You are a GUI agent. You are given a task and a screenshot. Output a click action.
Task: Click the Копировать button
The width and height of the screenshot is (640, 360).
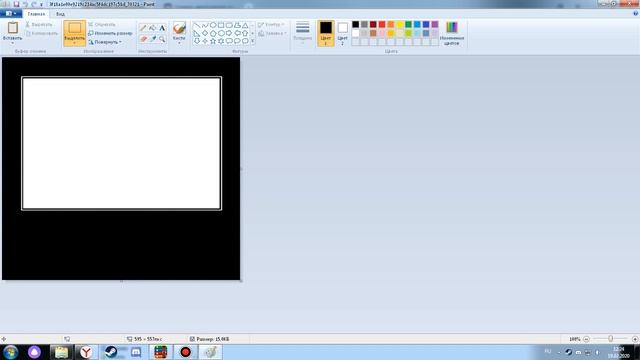(x=42, y=33)
